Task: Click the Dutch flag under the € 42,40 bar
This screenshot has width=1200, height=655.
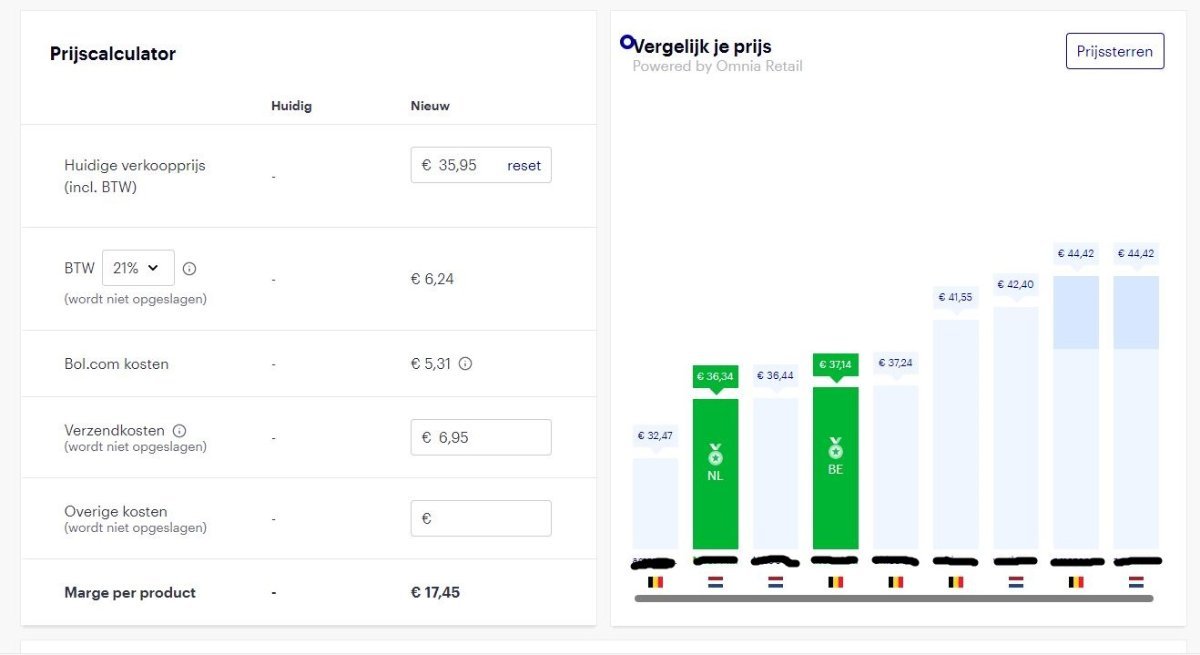Action: click(x=1016, y=581)
